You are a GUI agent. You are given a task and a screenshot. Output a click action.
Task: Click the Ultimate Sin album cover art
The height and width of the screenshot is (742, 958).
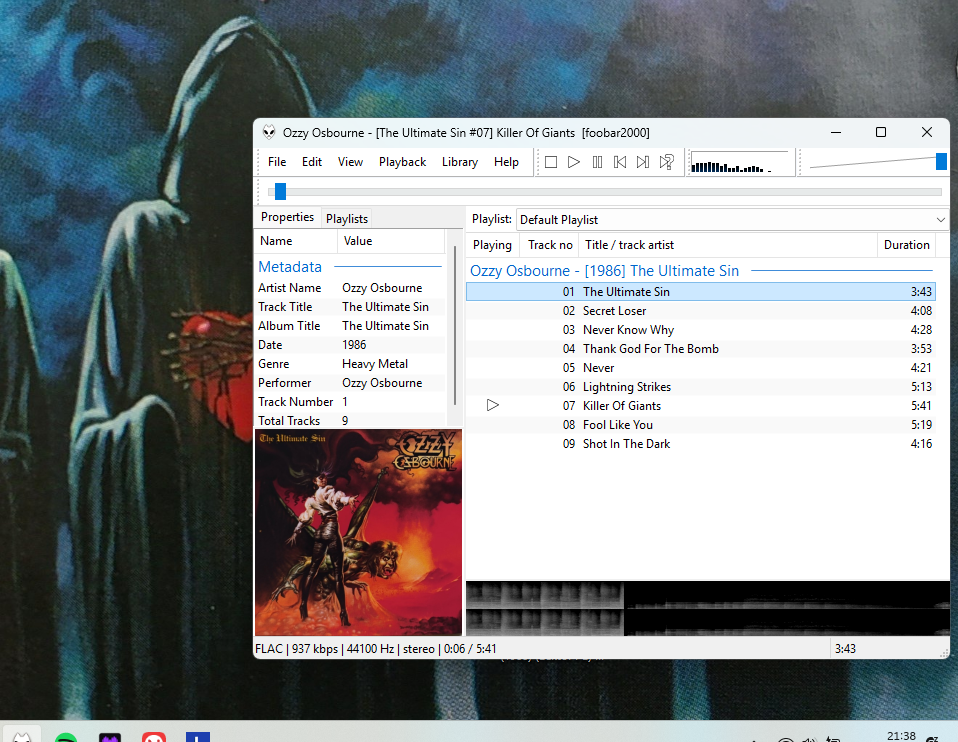pyautogui.click(x=358, y=532)
